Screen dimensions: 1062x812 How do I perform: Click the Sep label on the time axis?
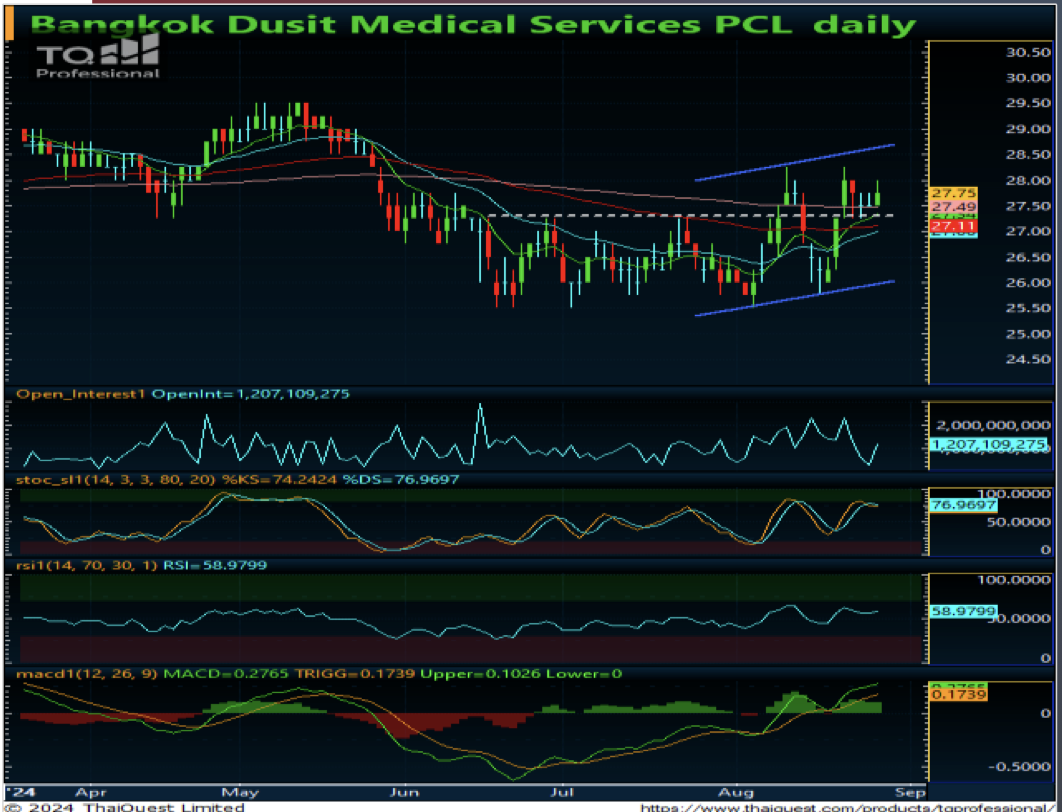[910, 792]
